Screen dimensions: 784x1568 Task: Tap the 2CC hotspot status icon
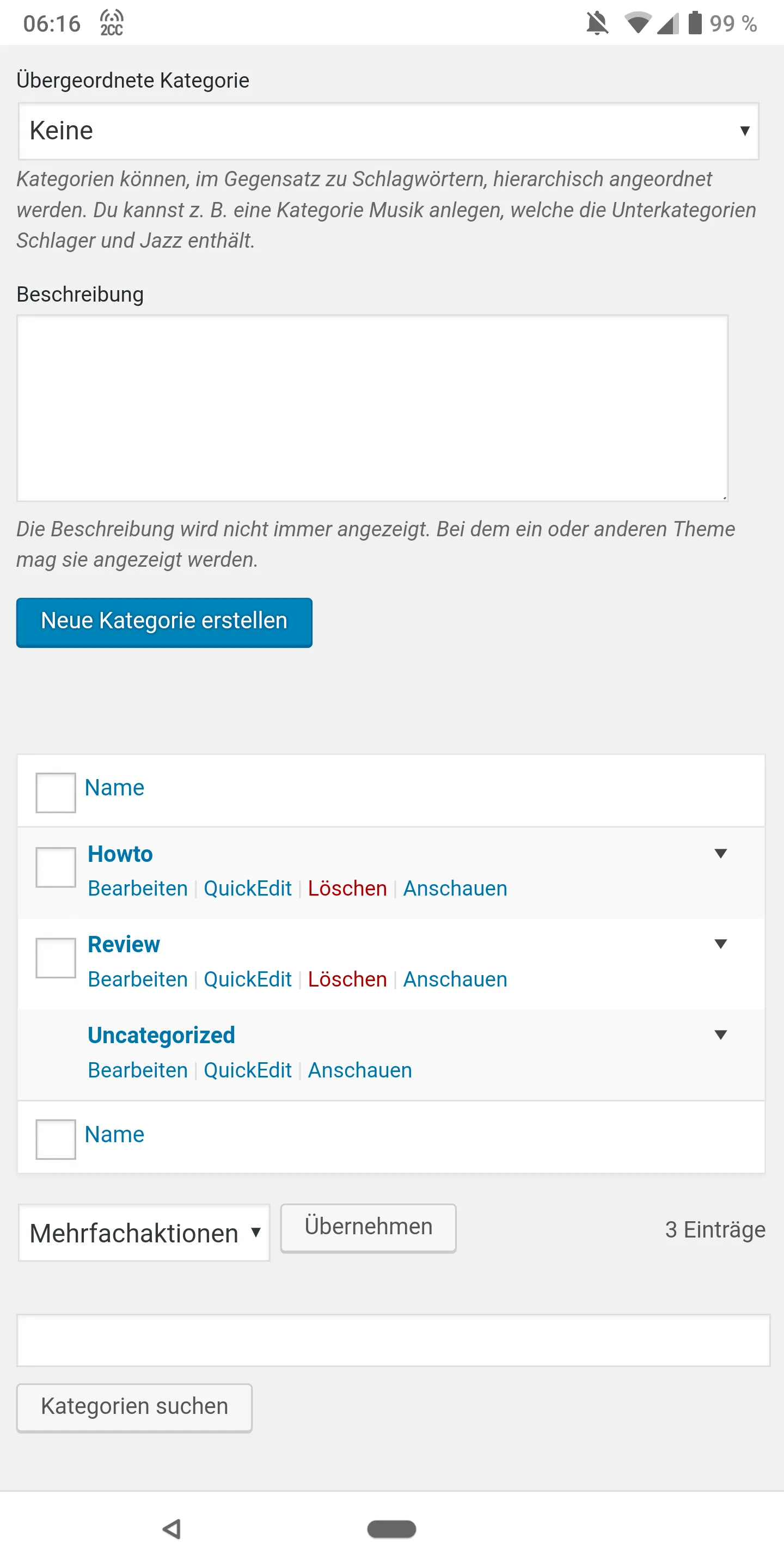click(112, 23)
